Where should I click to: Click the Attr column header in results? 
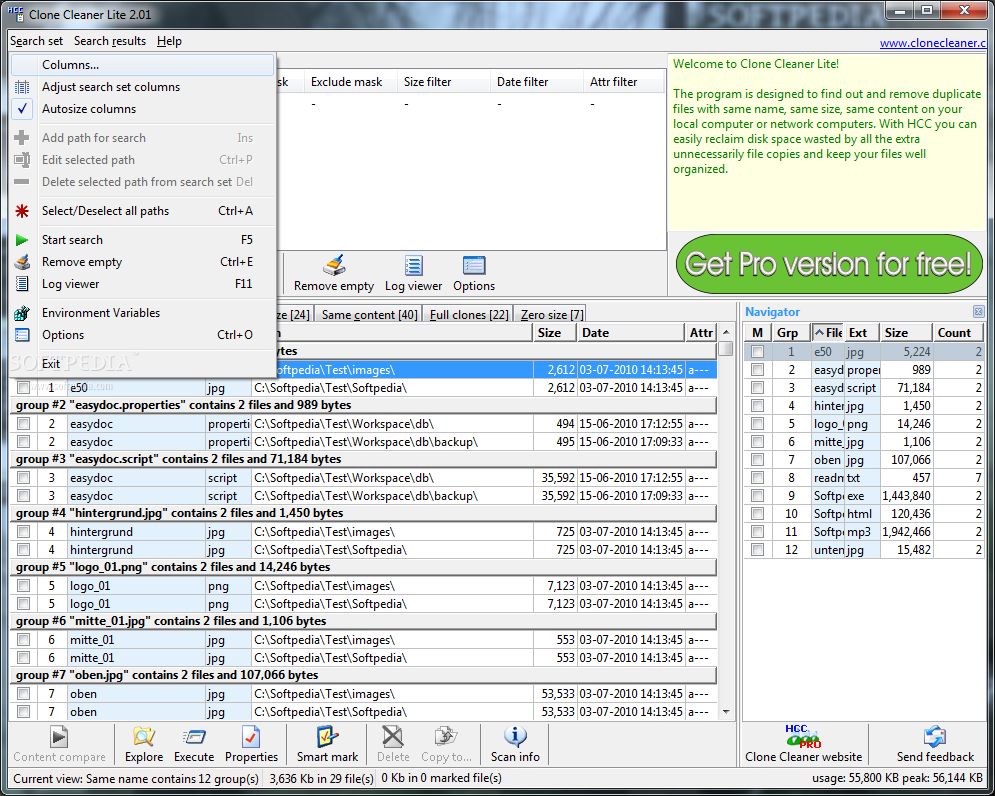pos(701,333)
